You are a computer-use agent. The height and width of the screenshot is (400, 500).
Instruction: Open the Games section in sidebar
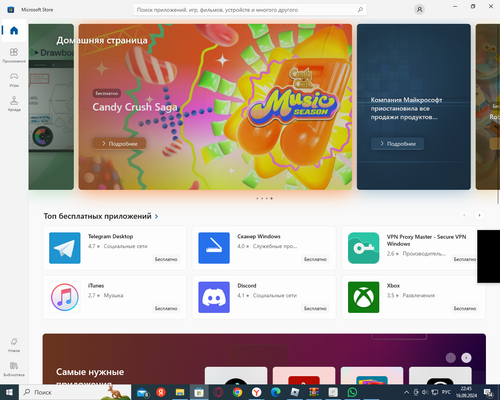click(x=14, y=80)
